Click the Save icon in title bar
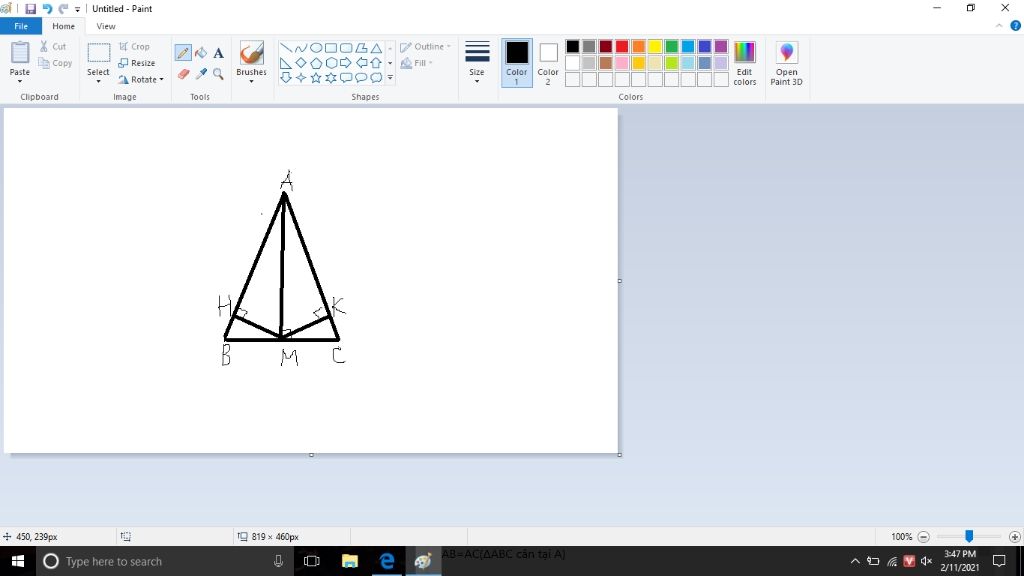 30,8
